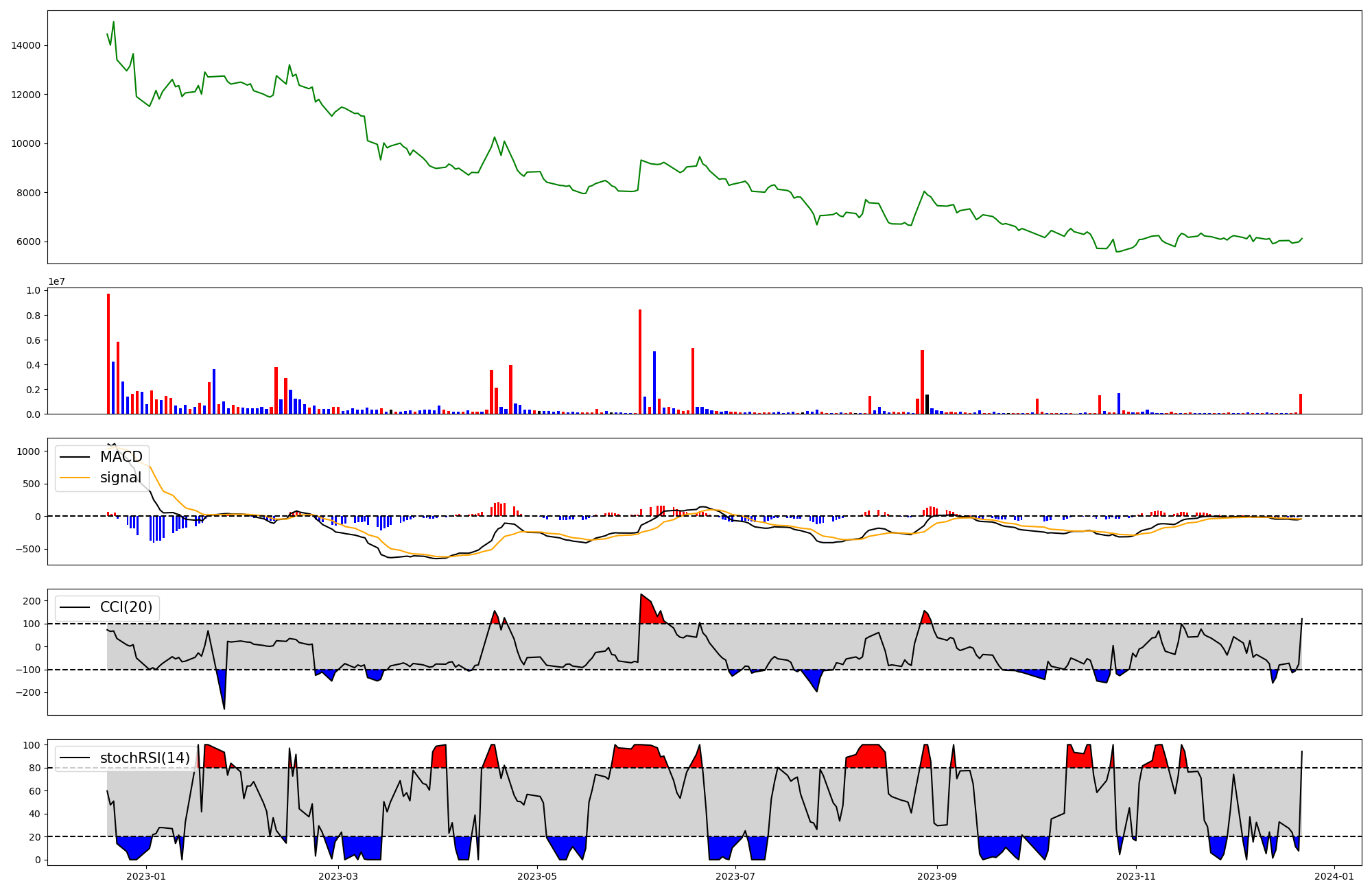
Task: Select the stochRSI(14) legend box
Action: 125,758
